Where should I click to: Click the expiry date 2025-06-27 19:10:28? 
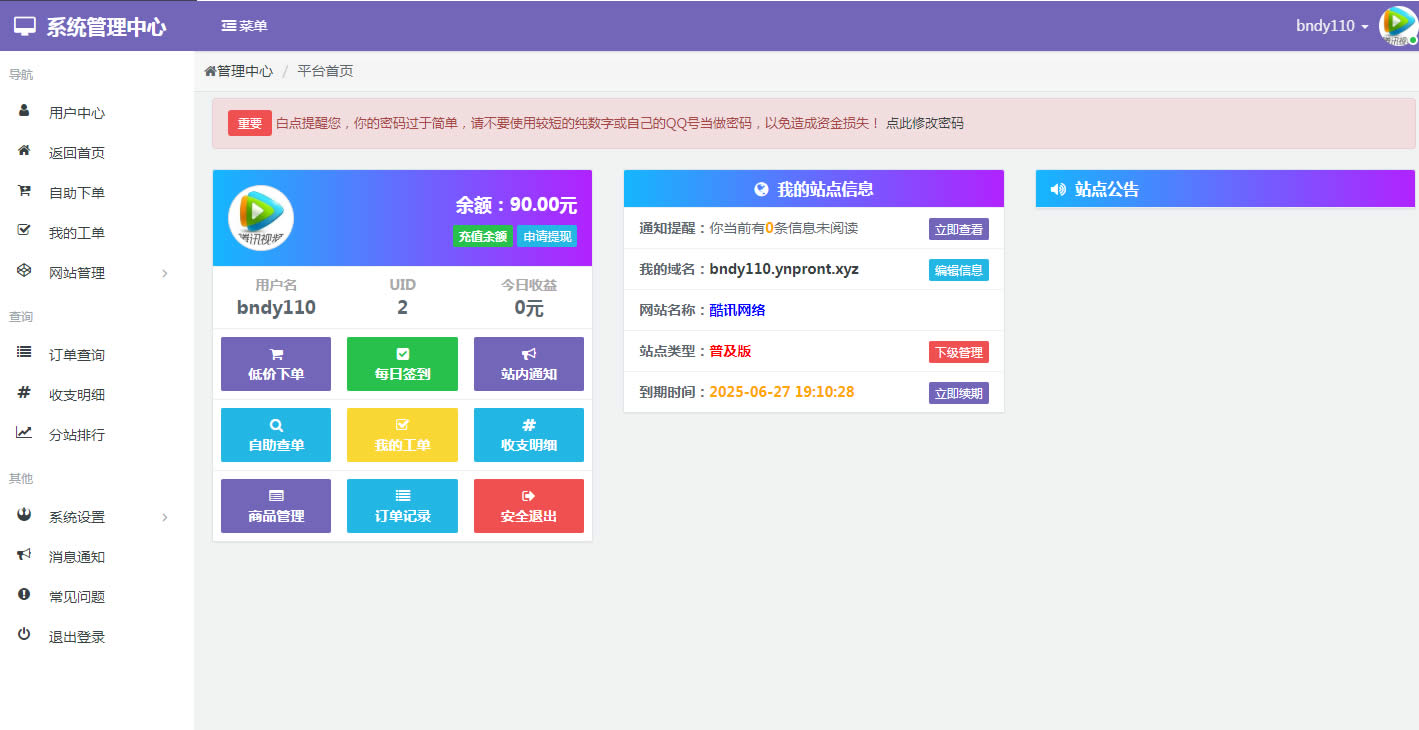point(782,392)
